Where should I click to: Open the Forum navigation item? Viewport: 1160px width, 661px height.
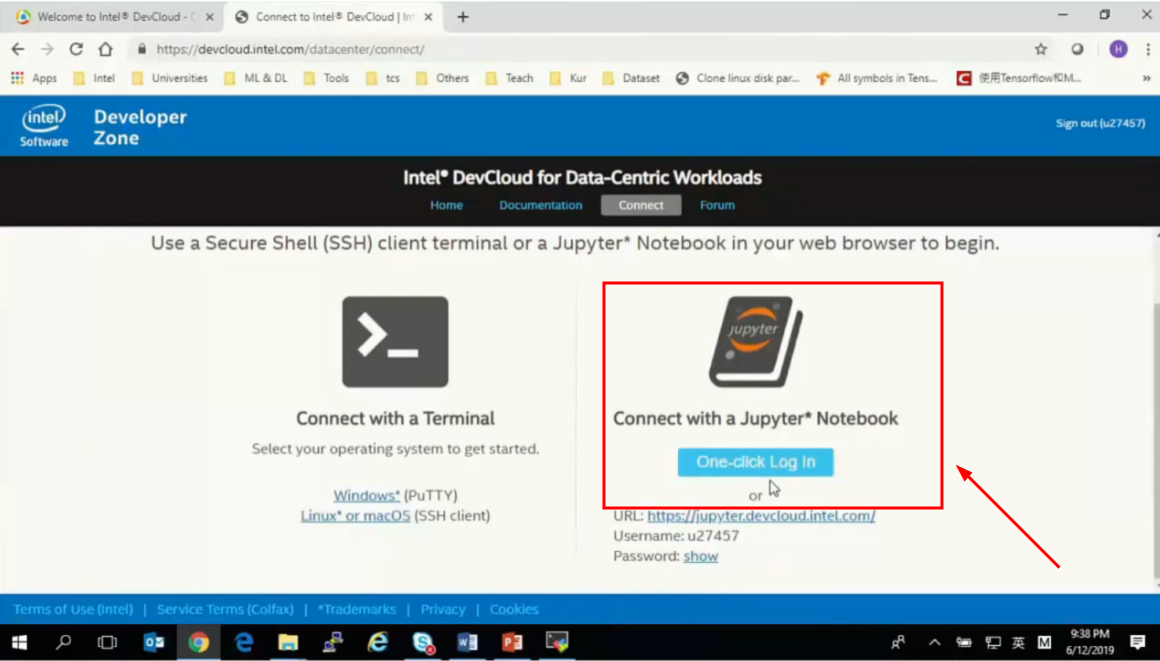(x=717, y=205)
